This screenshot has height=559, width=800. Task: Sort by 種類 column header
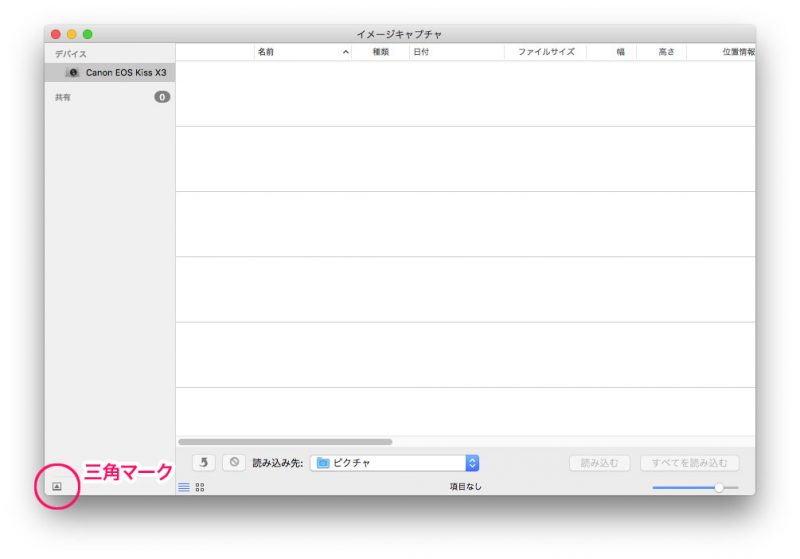(381, 52)
